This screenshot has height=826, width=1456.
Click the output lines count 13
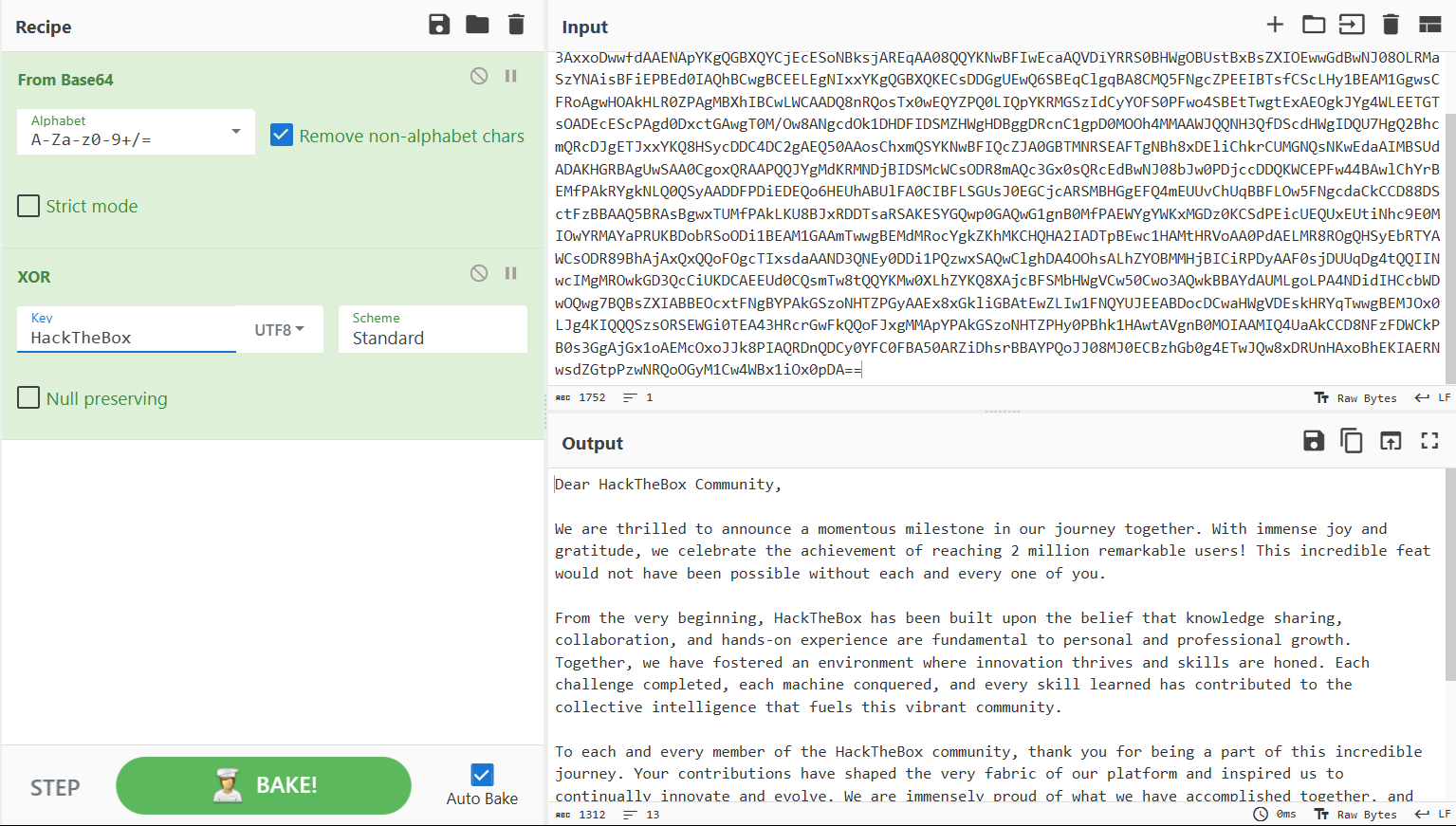[642, 815]
